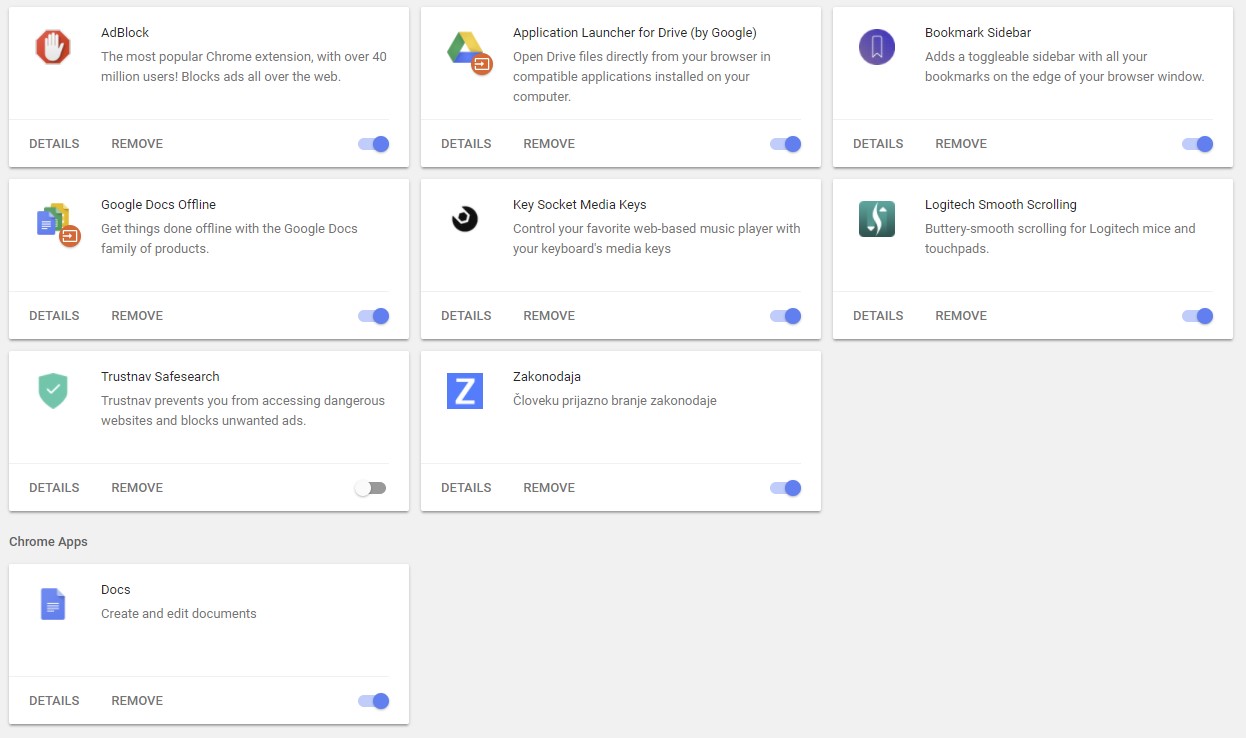The width and height of the screenshot is (1246, 738).
Task: Open Details for Google Docs Offline
Action: click(x=54, y=316)
